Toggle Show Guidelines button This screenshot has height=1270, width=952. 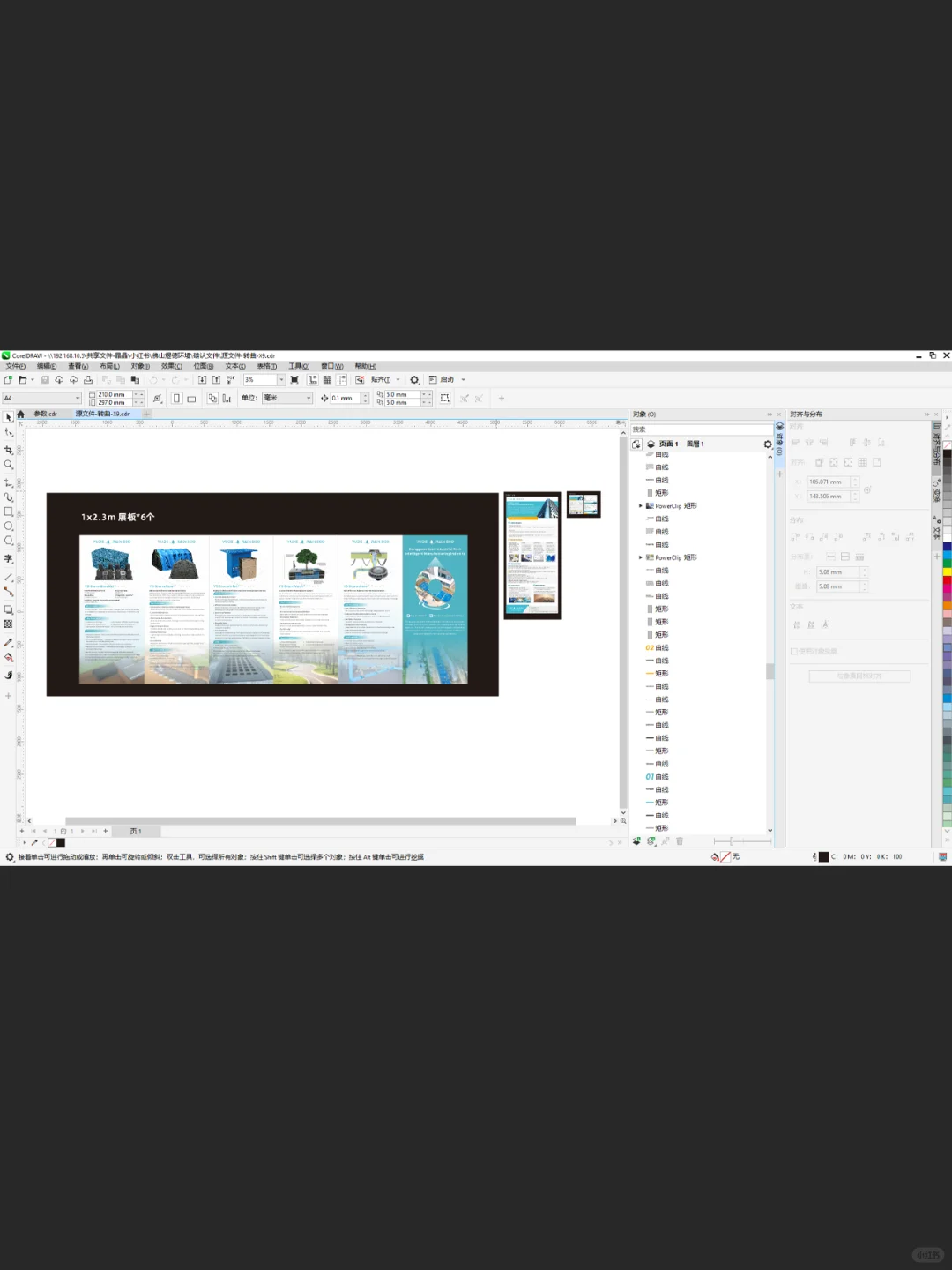pyautogui.click(x=341, y=380)
